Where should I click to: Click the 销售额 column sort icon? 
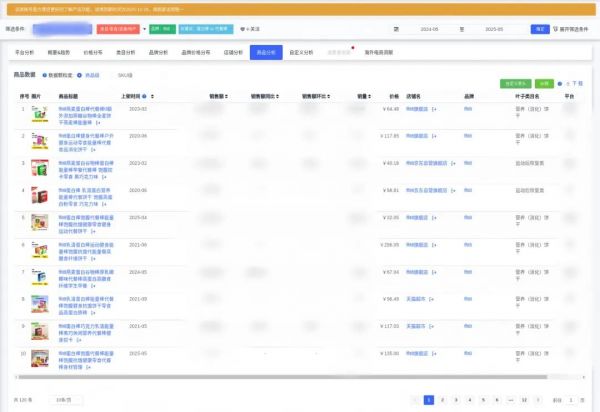coord(227,97)
